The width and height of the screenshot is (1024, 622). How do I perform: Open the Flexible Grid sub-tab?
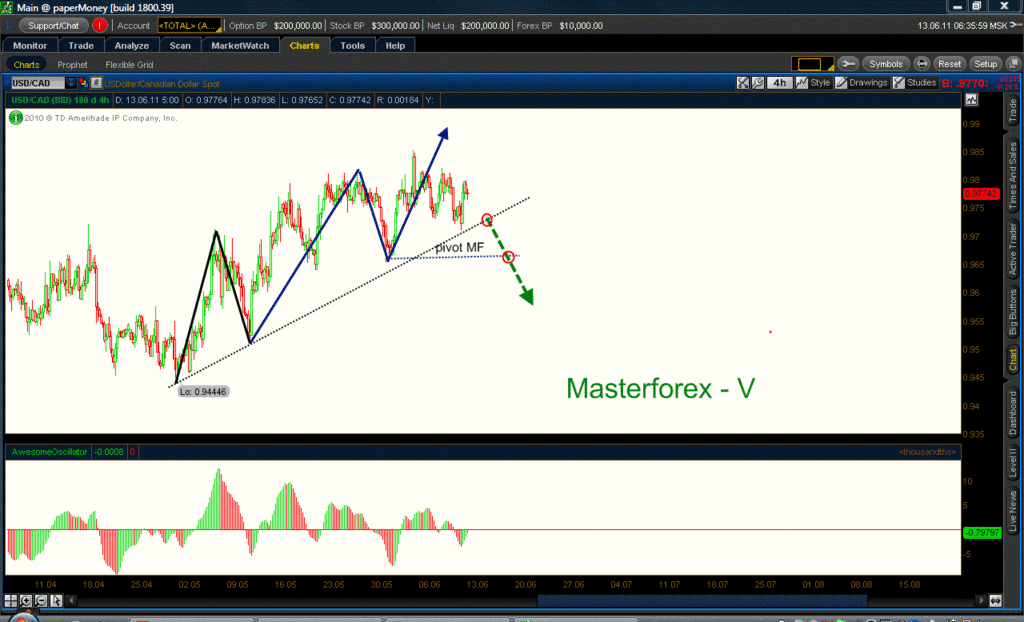129,65
